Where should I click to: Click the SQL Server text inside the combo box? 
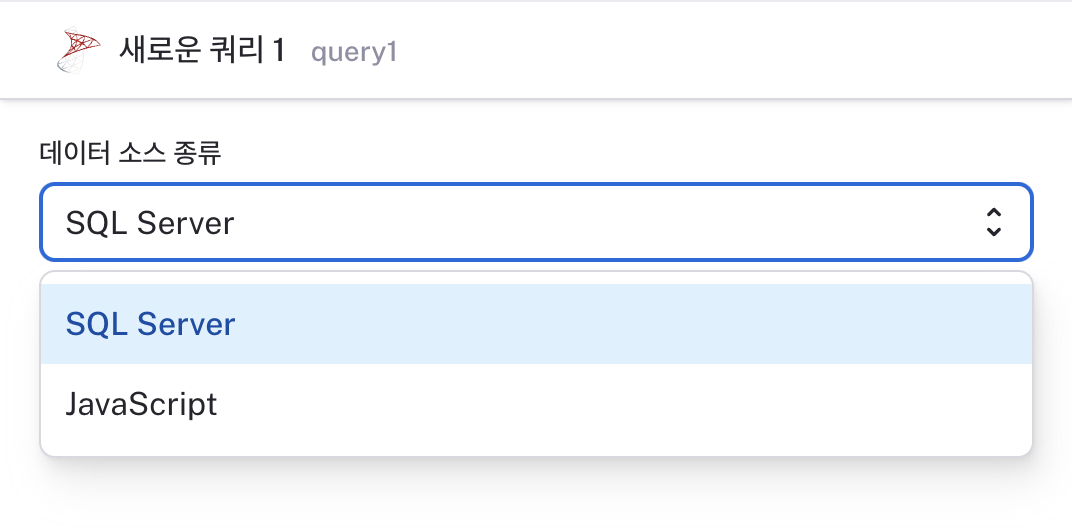tap(150, 223)
